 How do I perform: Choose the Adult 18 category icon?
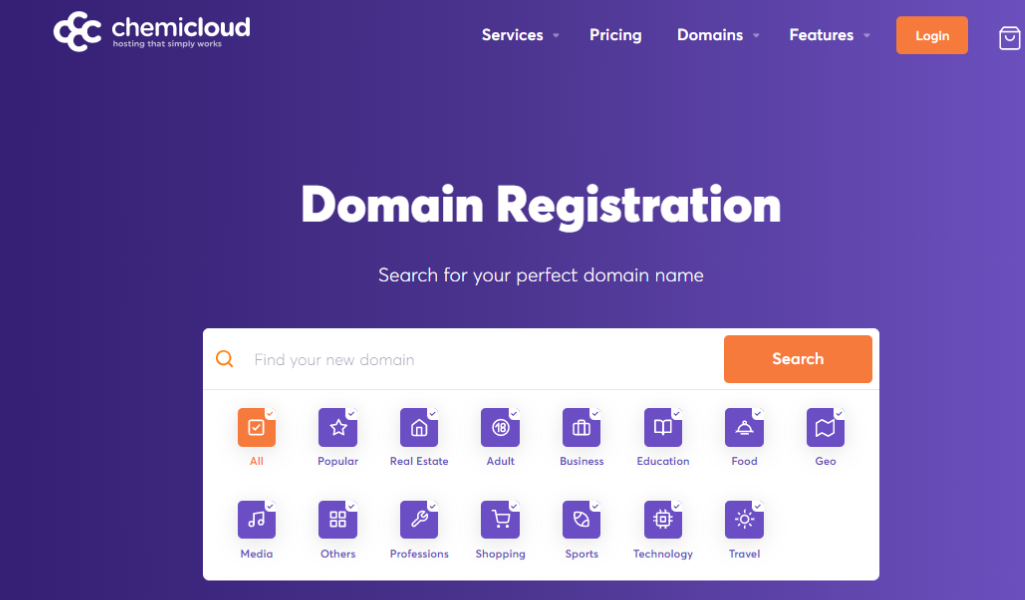point(501,427)
